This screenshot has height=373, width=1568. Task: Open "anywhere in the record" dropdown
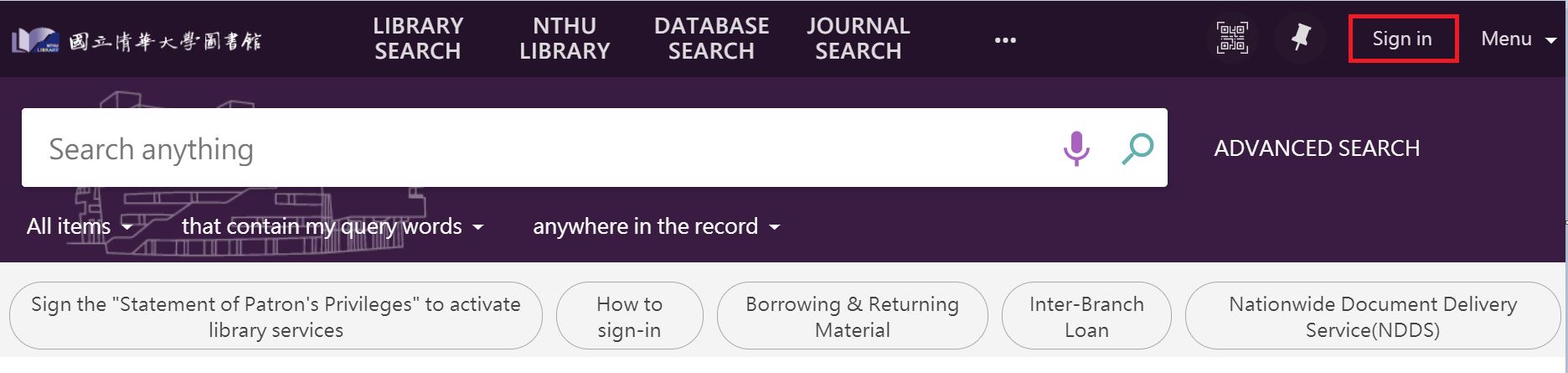click(x=656, y=226)
